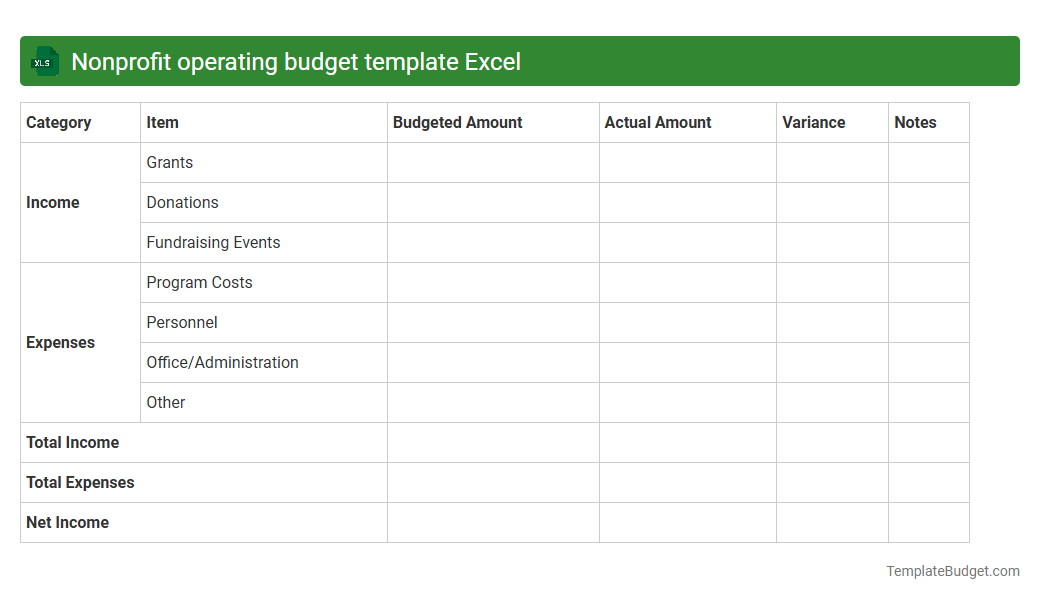Click the Category column header
Image resolution: width=1040 pixels, height=600 pixels.
tap(57, 122)
